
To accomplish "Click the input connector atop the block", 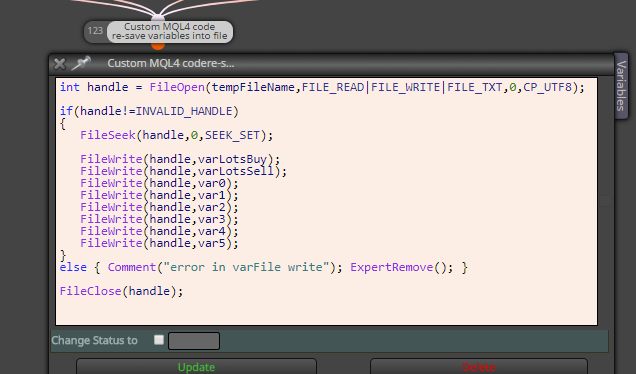I will click(x=158, y=18).
